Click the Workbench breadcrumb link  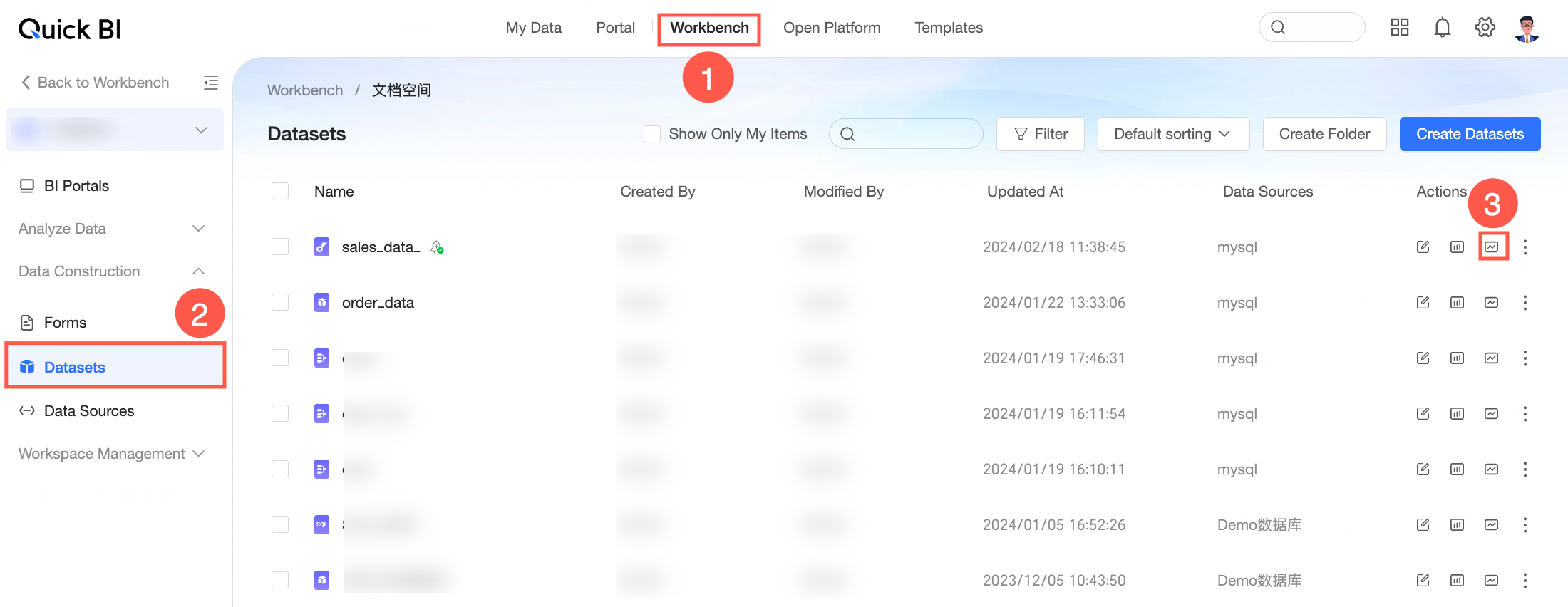pos(305,90)
